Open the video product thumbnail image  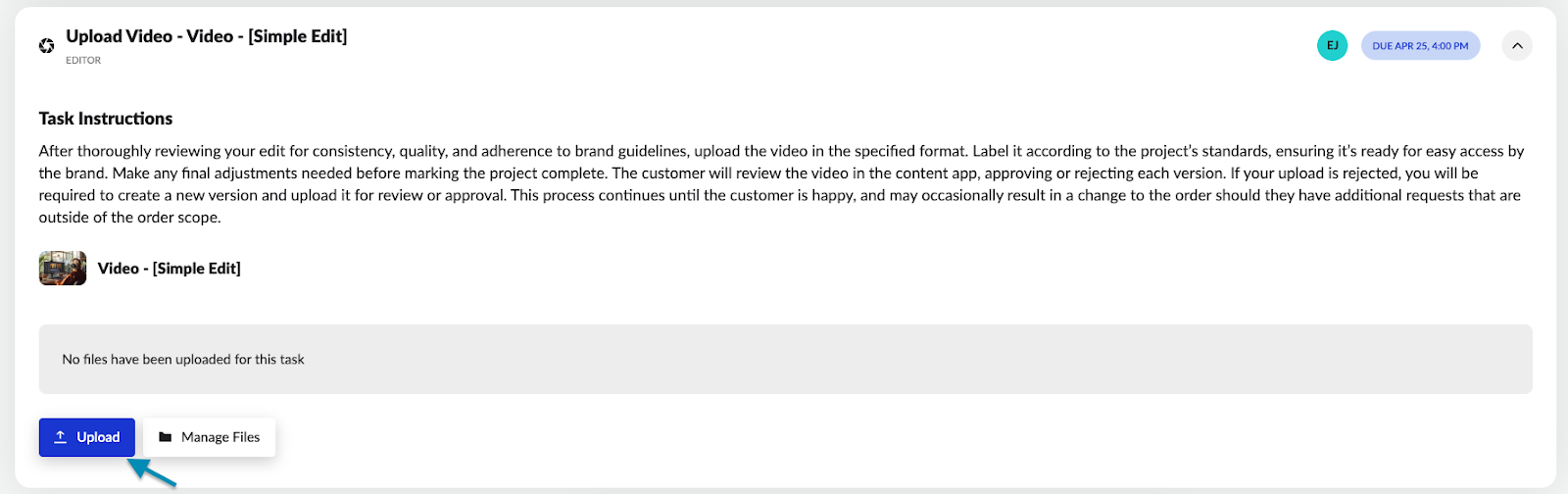click(63, 269)
